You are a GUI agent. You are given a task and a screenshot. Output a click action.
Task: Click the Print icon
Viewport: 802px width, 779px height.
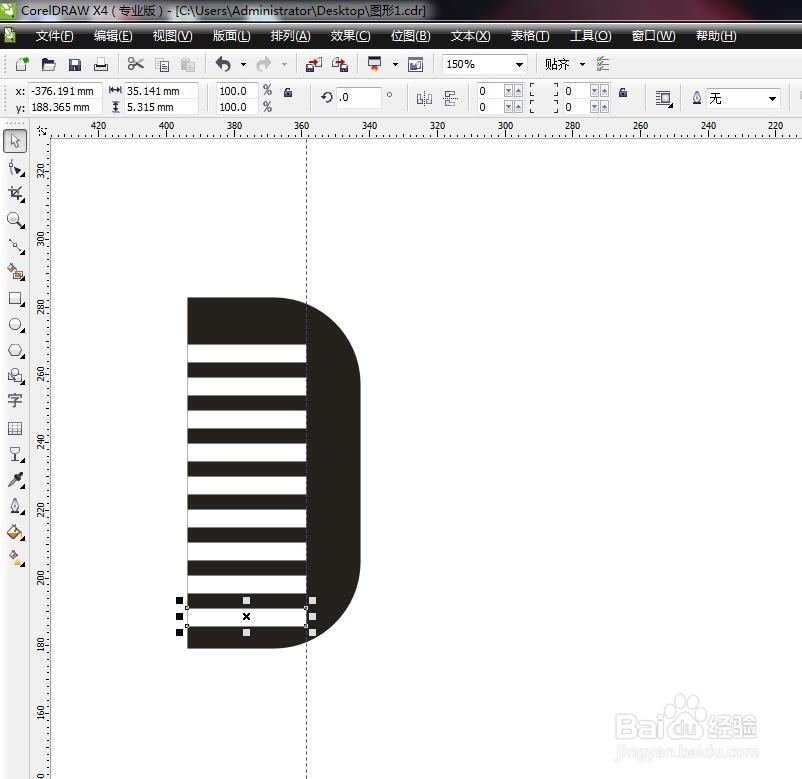101,64
